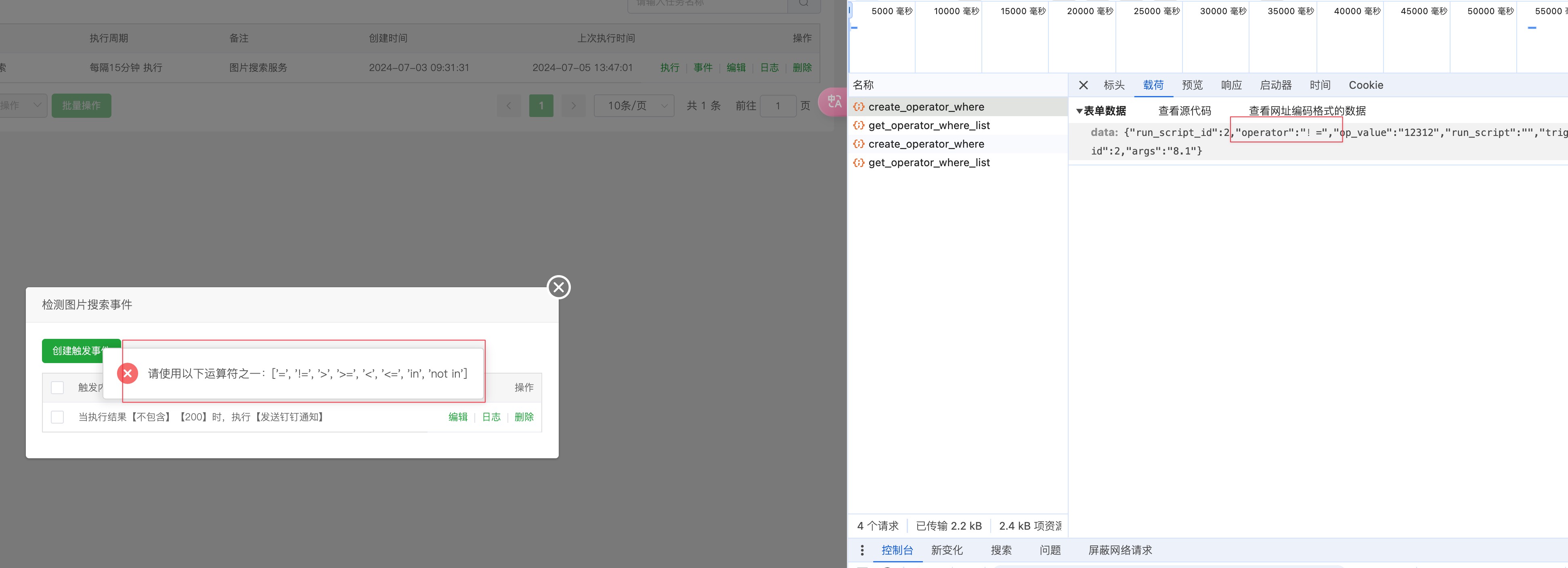Image resolution: width=1568 pixels, height=568 pixels.
Task: Click JSON icon of first create_operator_where request
Action: pyautogui.click(x=858, y=107)
